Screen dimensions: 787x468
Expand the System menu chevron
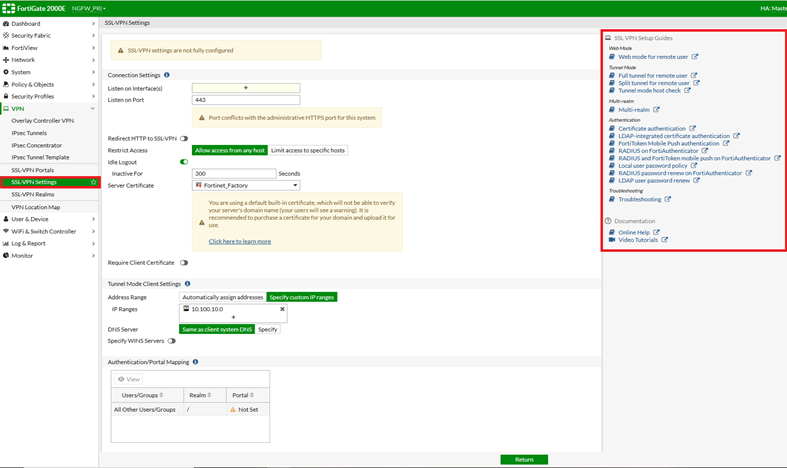93,72
